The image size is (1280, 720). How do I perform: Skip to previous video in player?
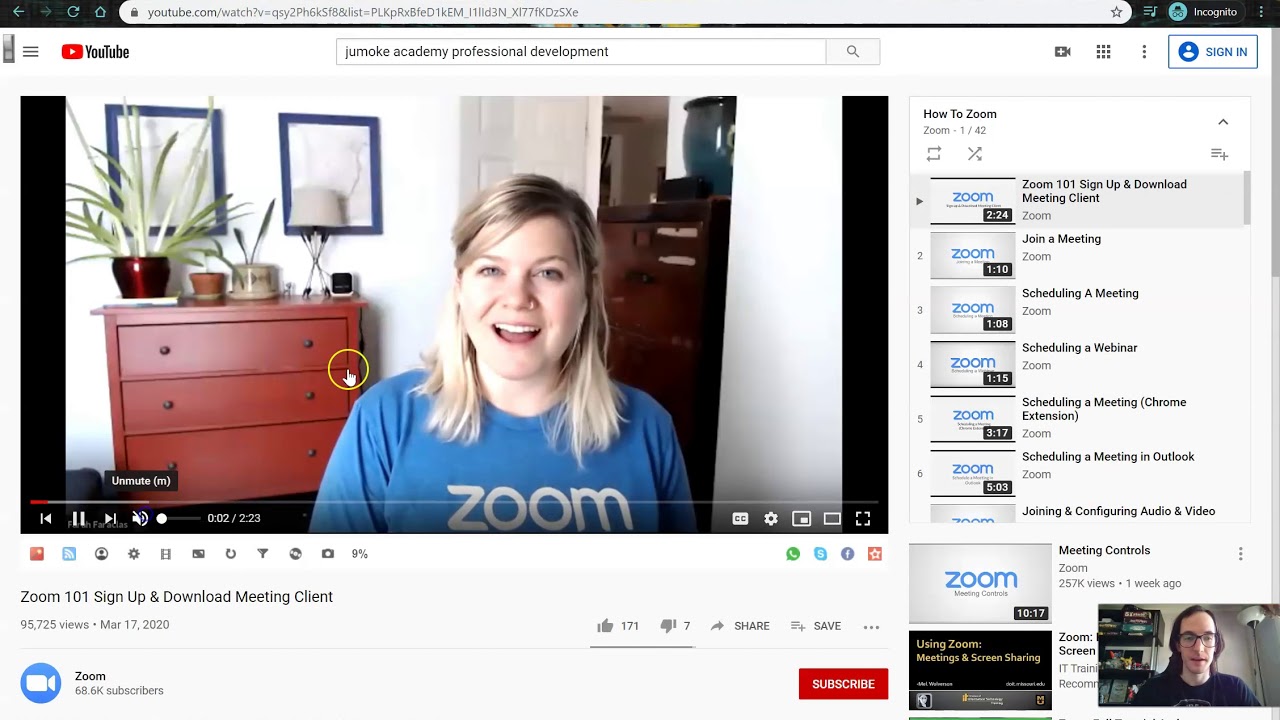tap(45, 518)
